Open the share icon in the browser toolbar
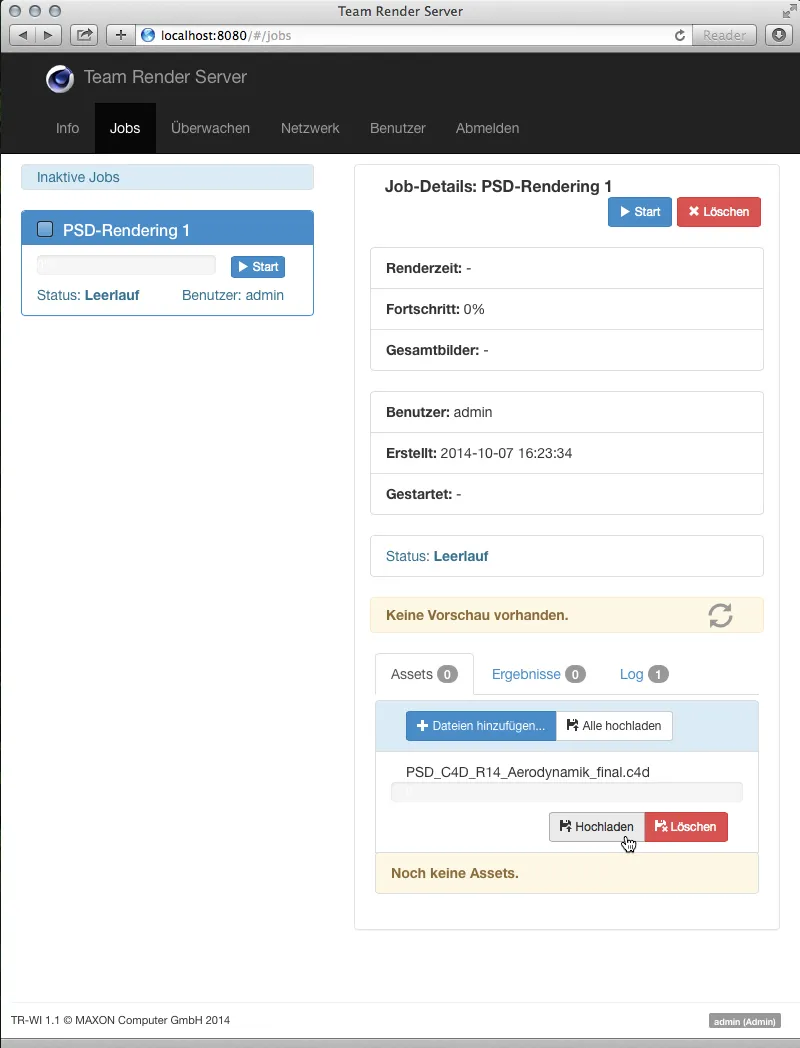Image resolution: width=800 pixels, height=1048 pixels. tap(84, 34)
